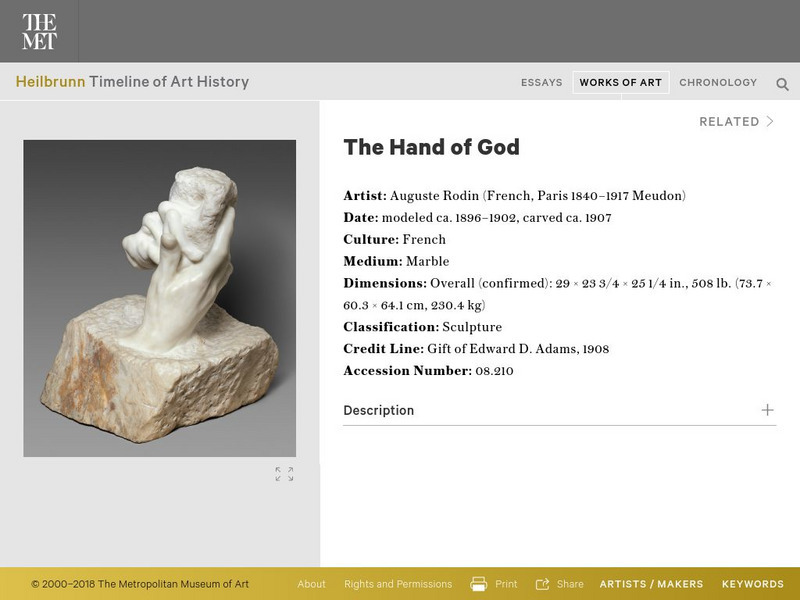Image resolution: width=800 pixels, height=600 pixels.
Task: Click the share arrow icon in footer
Action: 542,584
